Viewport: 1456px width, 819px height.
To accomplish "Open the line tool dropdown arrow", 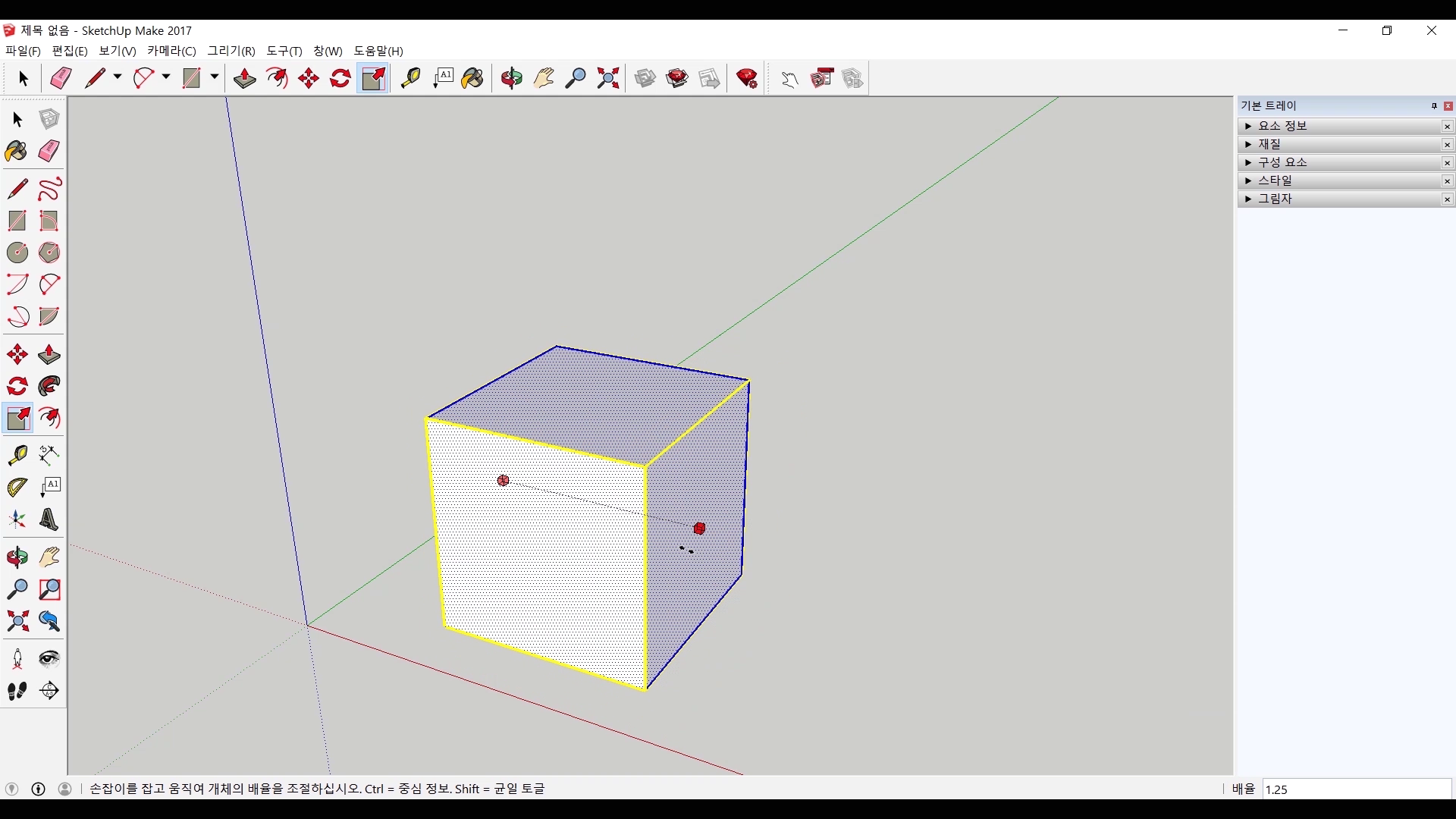I will pos(118,77).
